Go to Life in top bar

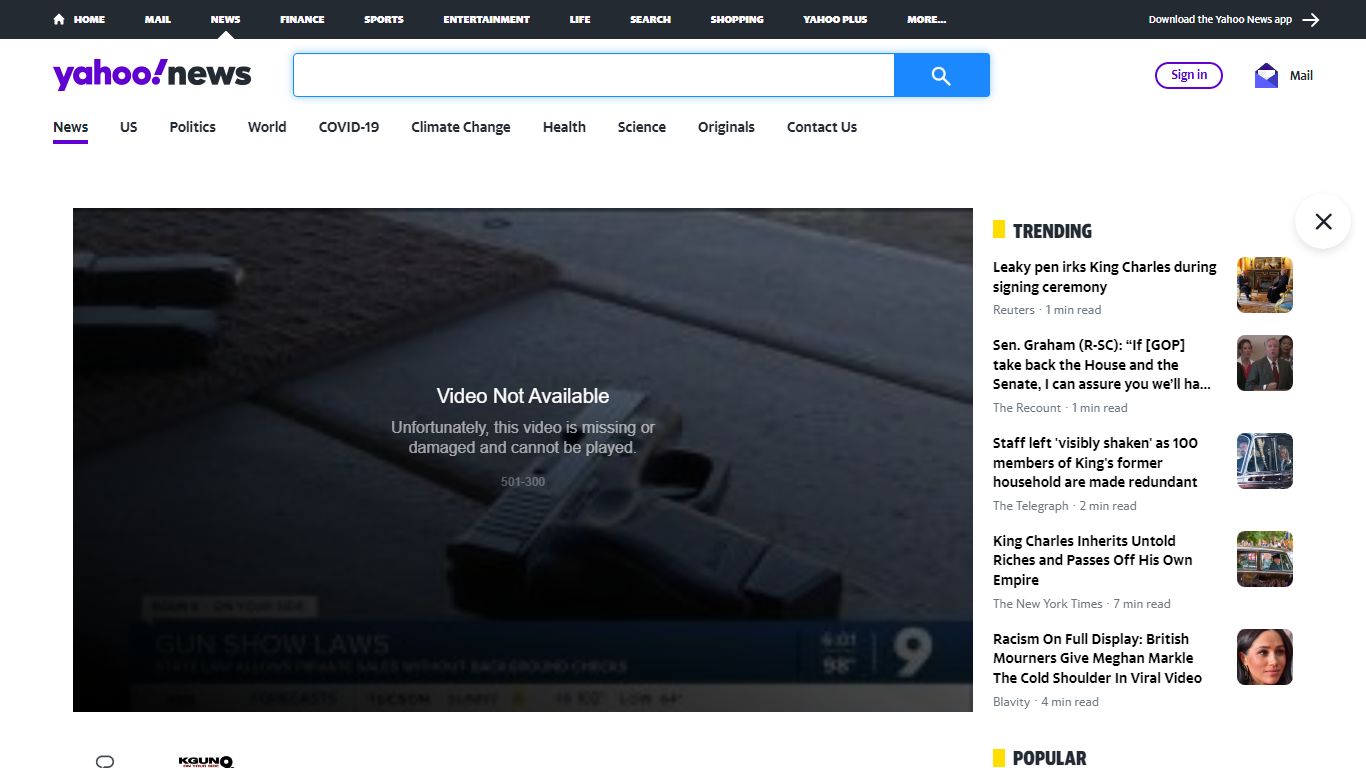pos(580,19)
